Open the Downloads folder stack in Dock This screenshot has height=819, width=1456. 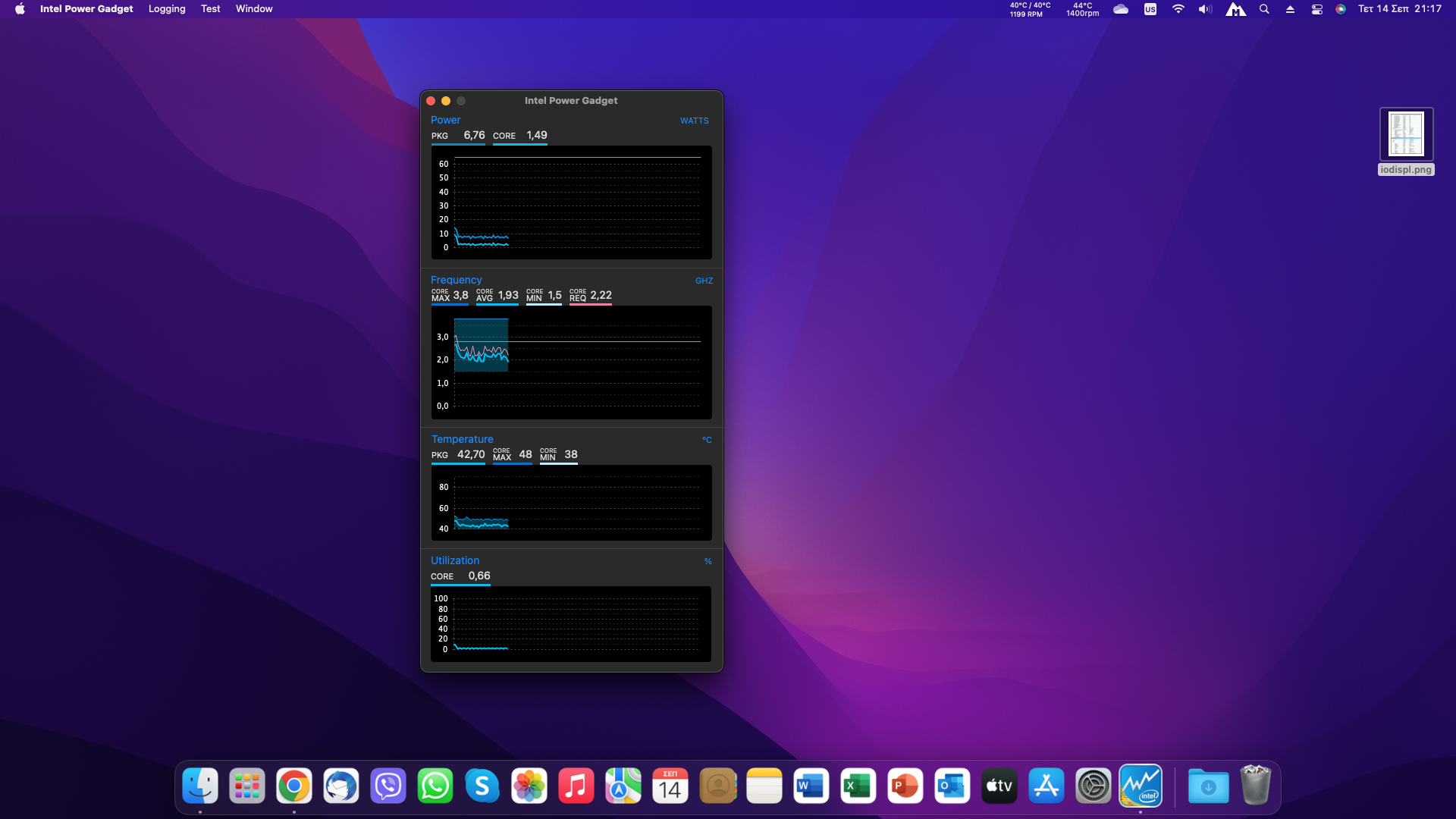point(1208,786)
